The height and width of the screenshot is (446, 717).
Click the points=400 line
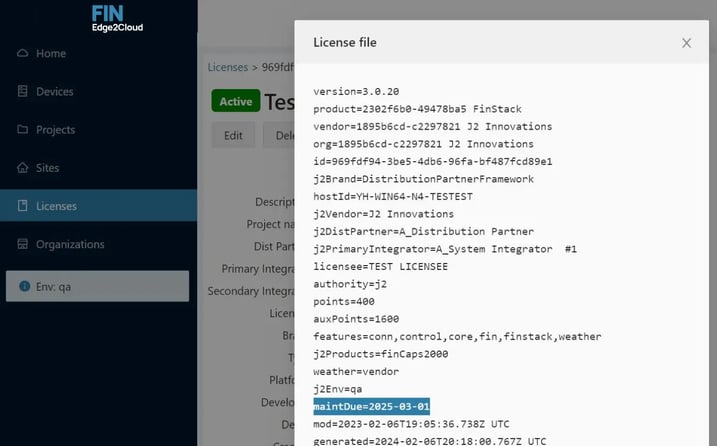pos(344,301)
